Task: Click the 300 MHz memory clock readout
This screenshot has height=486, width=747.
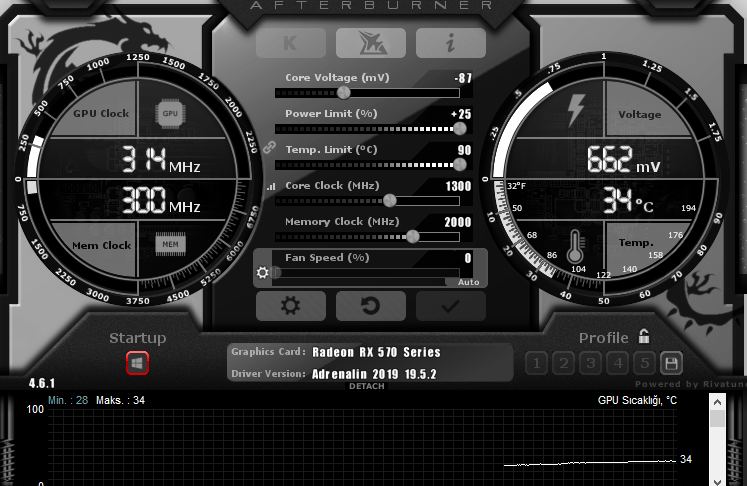Action: [161, 200]
